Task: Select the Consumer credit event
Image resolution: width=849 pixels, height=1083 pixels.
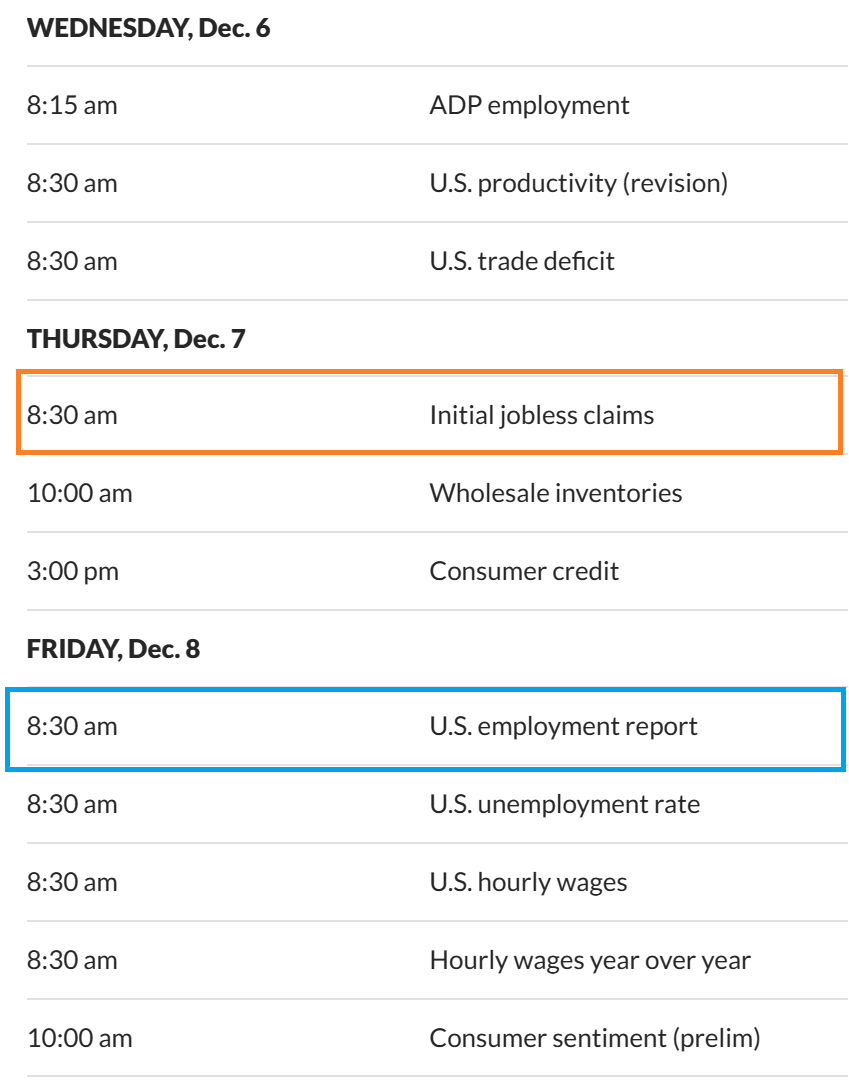Action: click(x=524, y=571)
